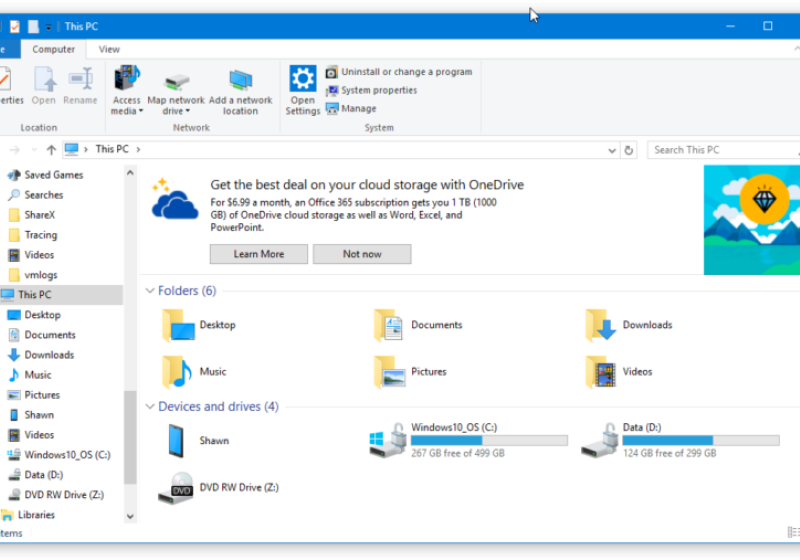
Task: Click the Learn More button
Action: coord(259,254)
